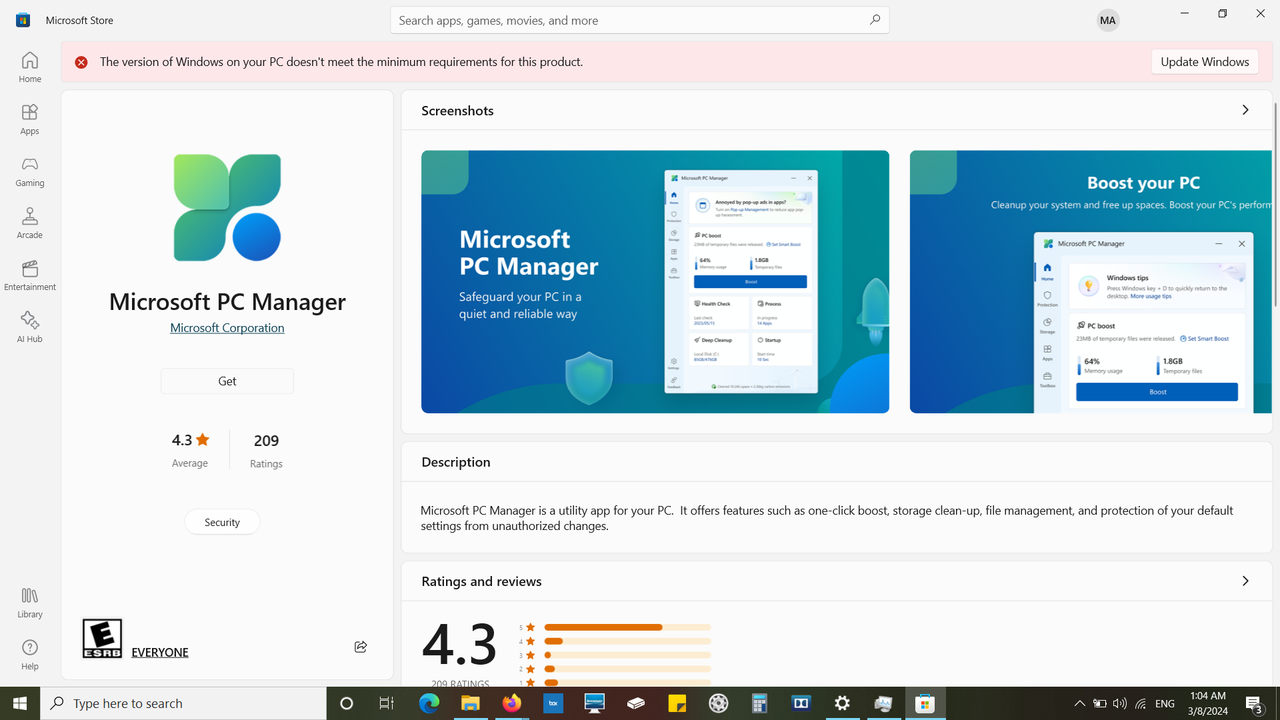Open Settings gear from the taskbar

(842, 704)
